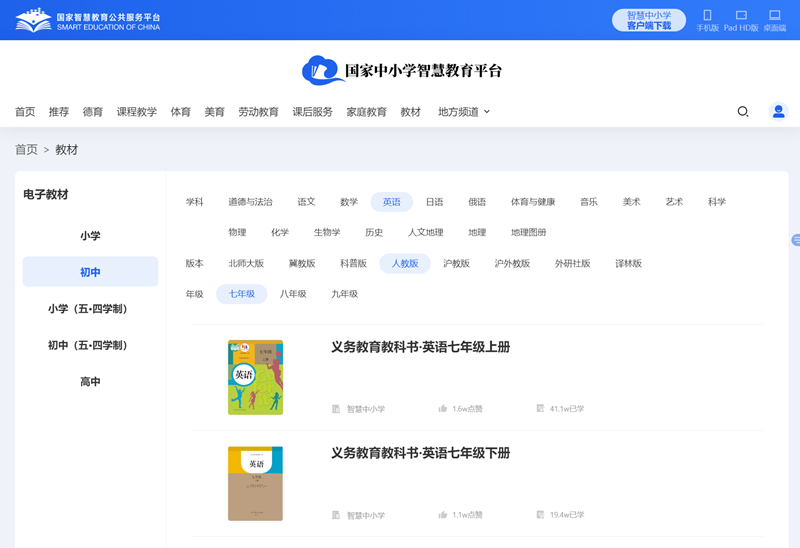
Task: Open the 推荐 navigation item
Action: point(59,112)
